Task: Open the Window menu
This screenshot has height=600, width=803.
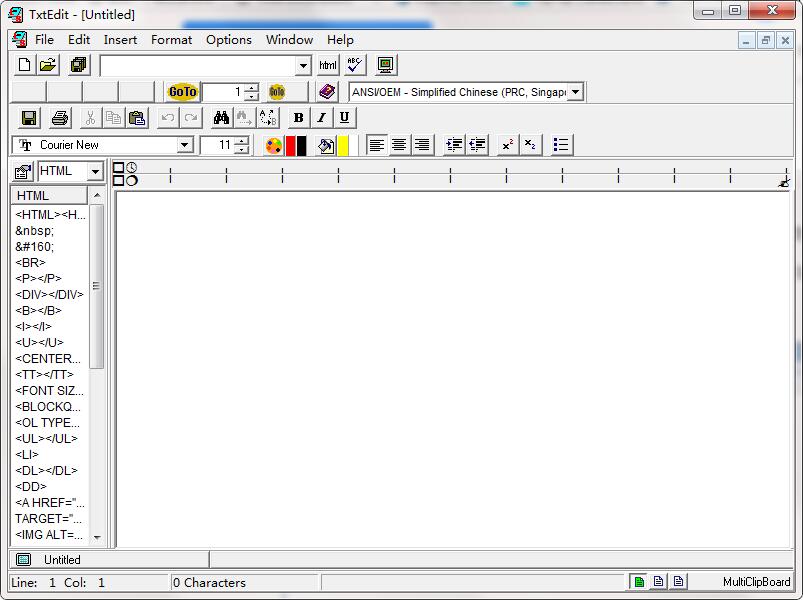Action: (289, 40)
